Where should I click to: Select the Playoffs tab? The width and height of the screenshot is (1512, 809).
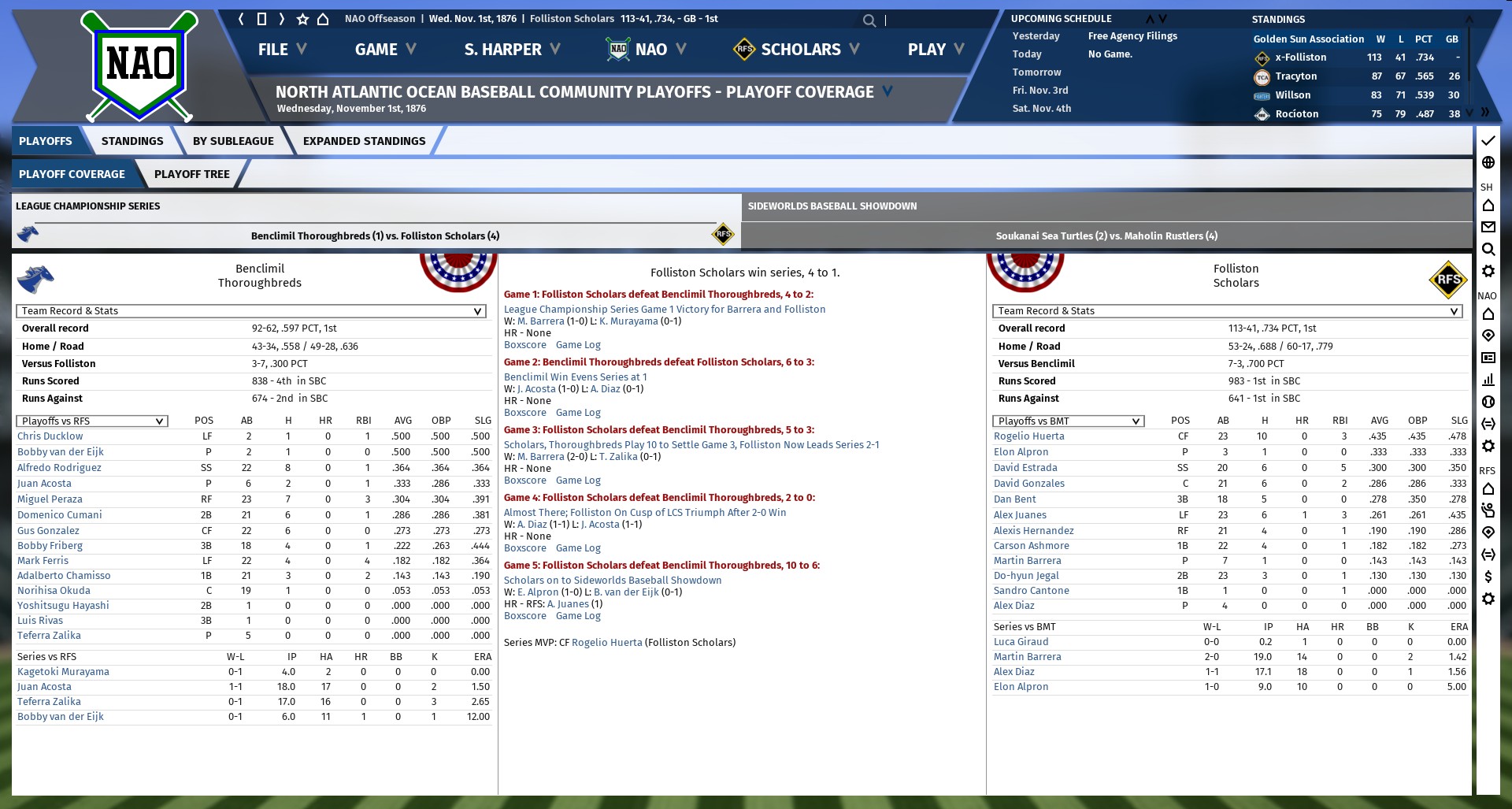pos(46,141)
